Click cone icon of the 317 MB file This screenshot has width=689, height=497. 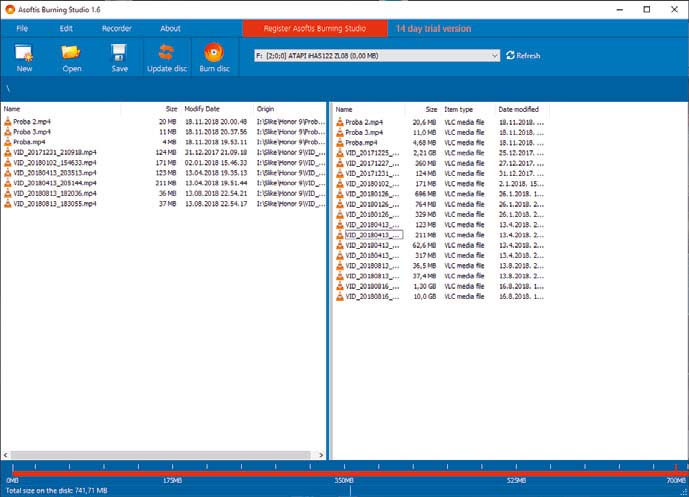(340, 255)
